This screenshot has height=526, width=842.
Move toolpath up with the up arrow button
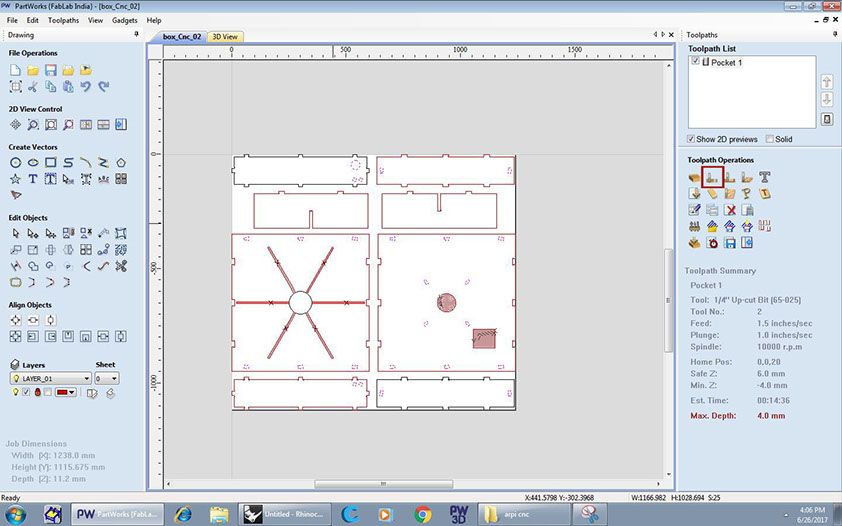tap(827, 82)
